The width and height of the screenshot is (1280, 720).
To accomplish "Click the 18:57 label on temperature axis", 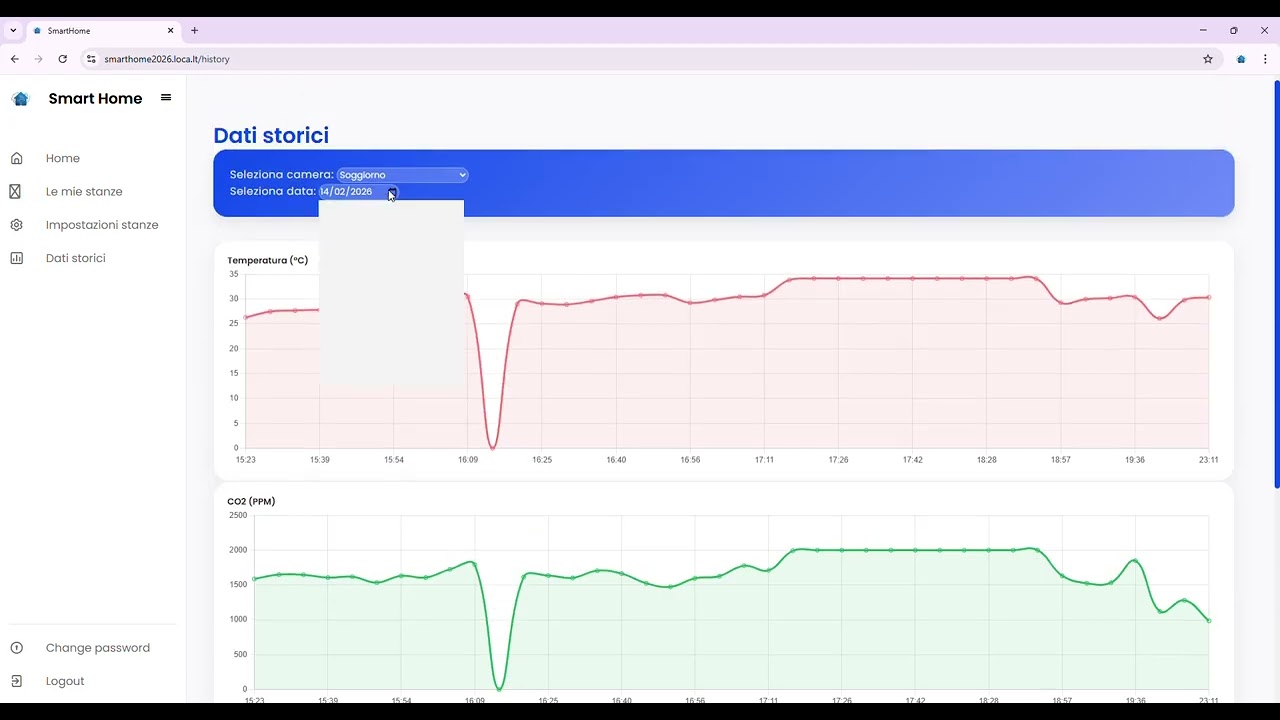I will (x=1060, y=460).
